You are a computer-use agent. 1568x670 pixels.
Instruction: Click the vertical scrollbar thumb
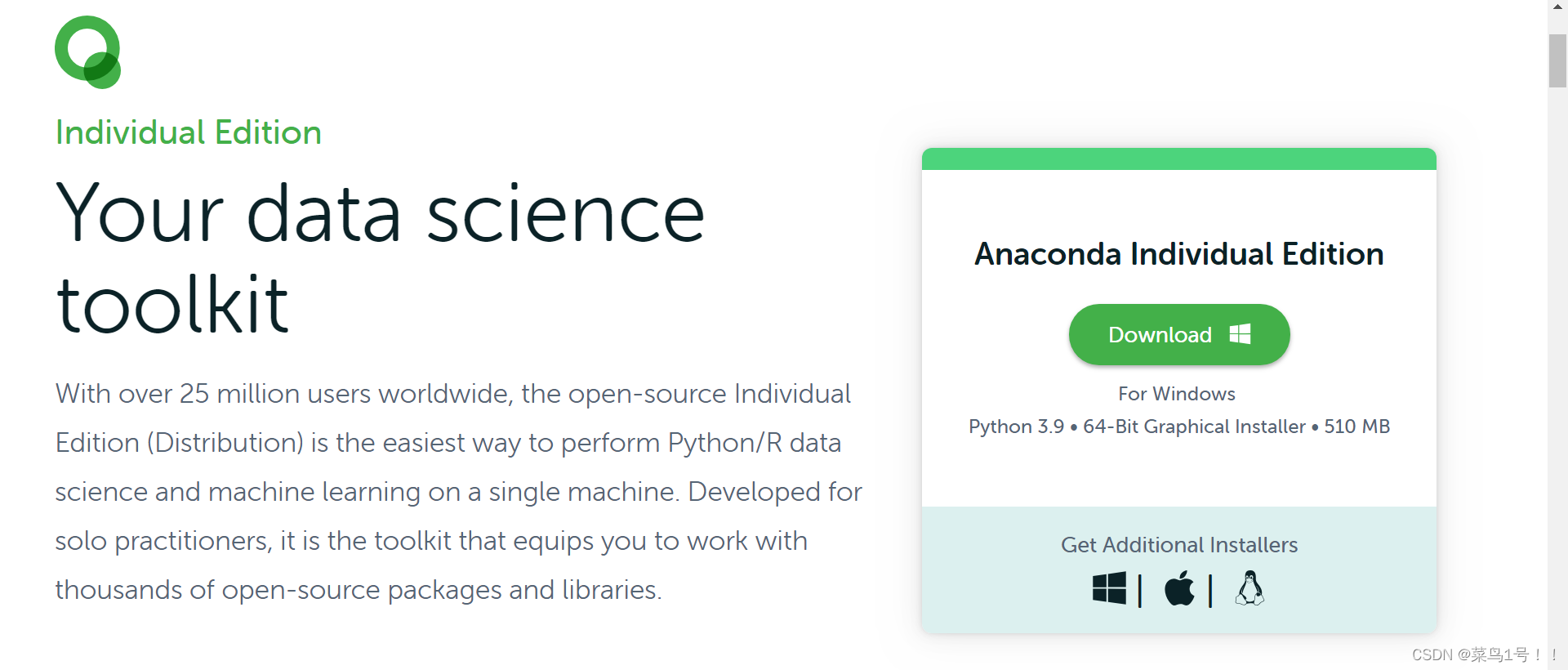1557,60
